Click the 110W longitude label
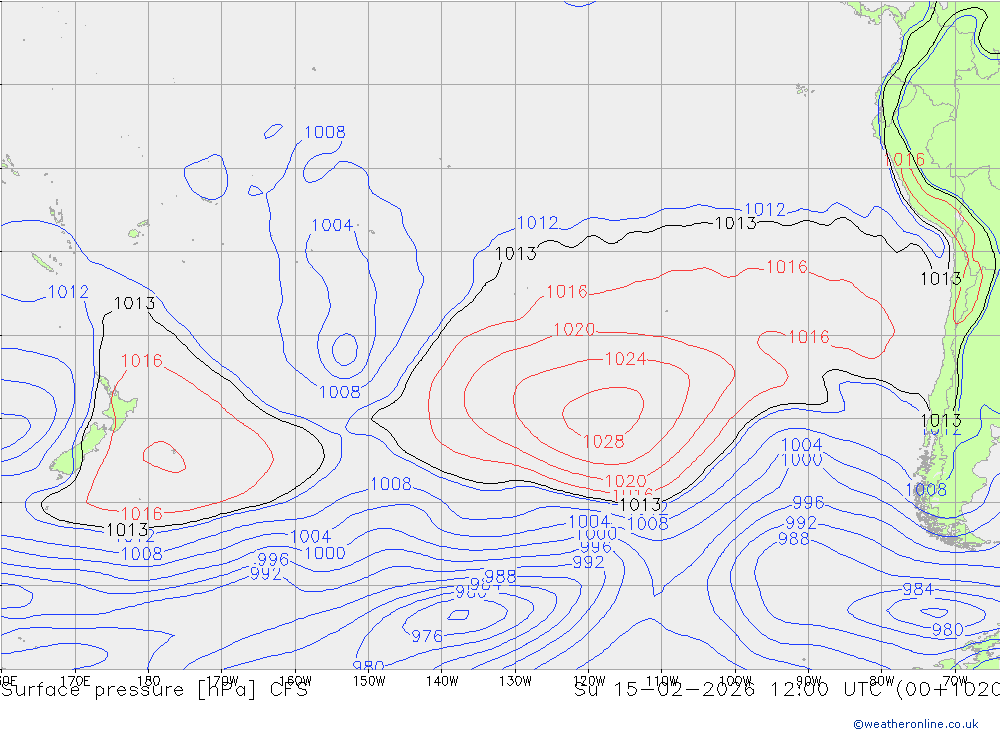 pyautogui.click(x=662, y=681)
